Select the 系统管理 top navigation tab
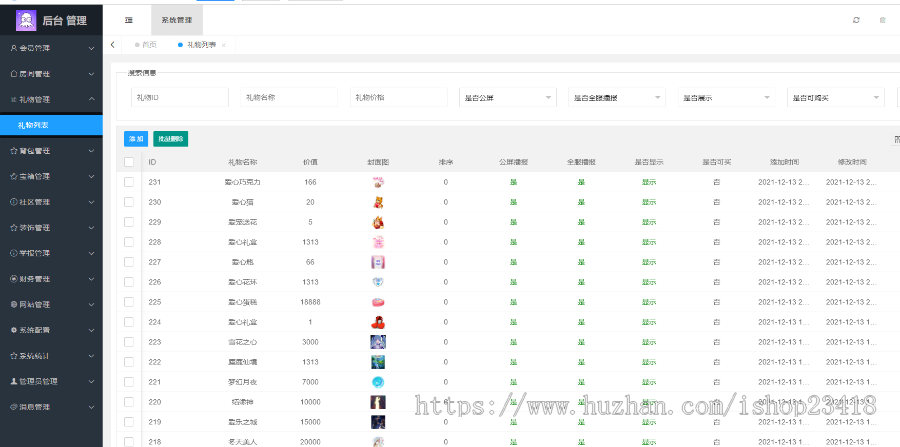Viewport: 900px width, 447px height. pyautogui.click(x=177, y=20)
